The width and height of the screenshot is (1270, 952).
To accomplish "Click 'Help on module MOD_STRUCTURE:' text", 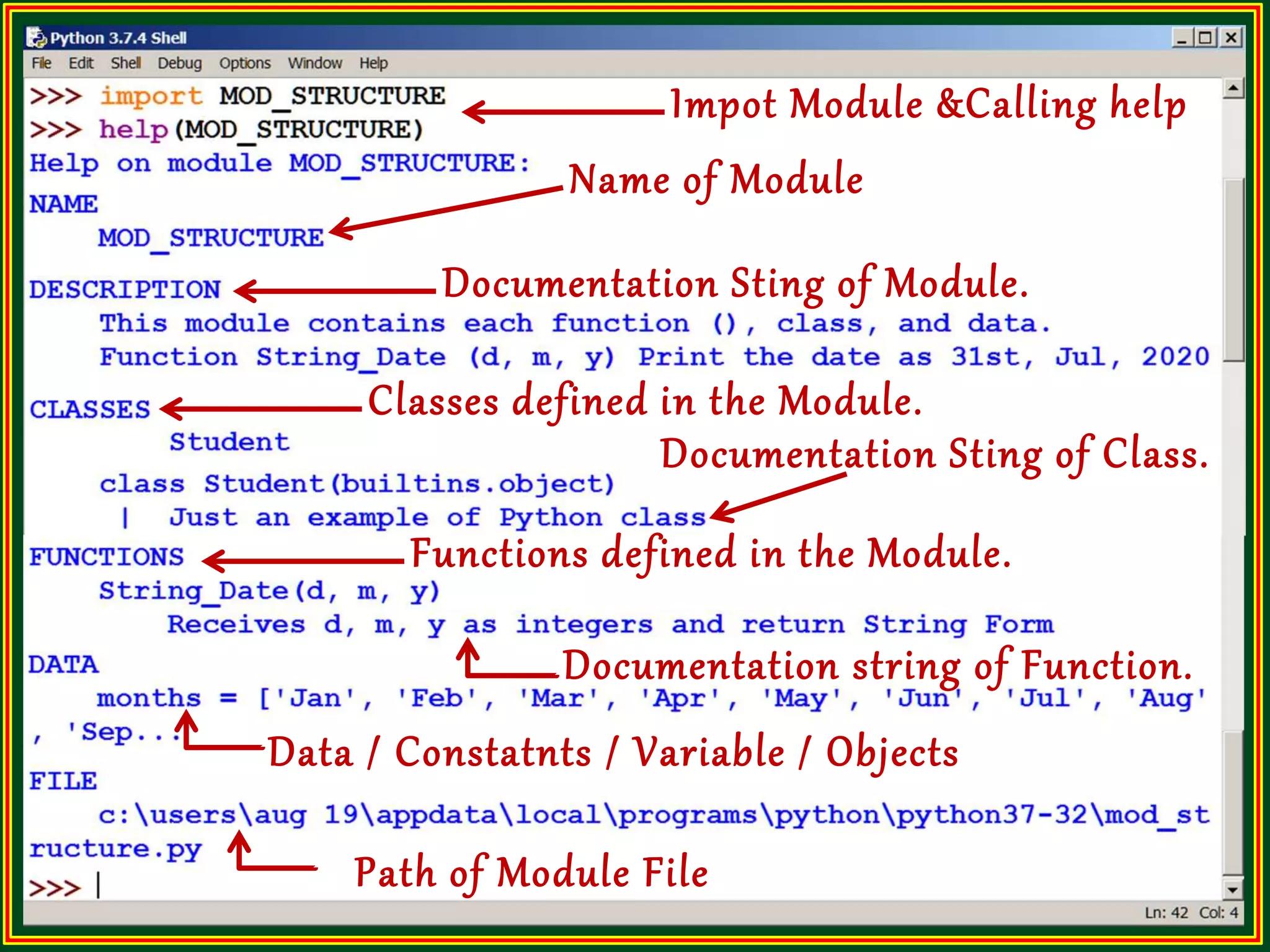I will (280, 164).
